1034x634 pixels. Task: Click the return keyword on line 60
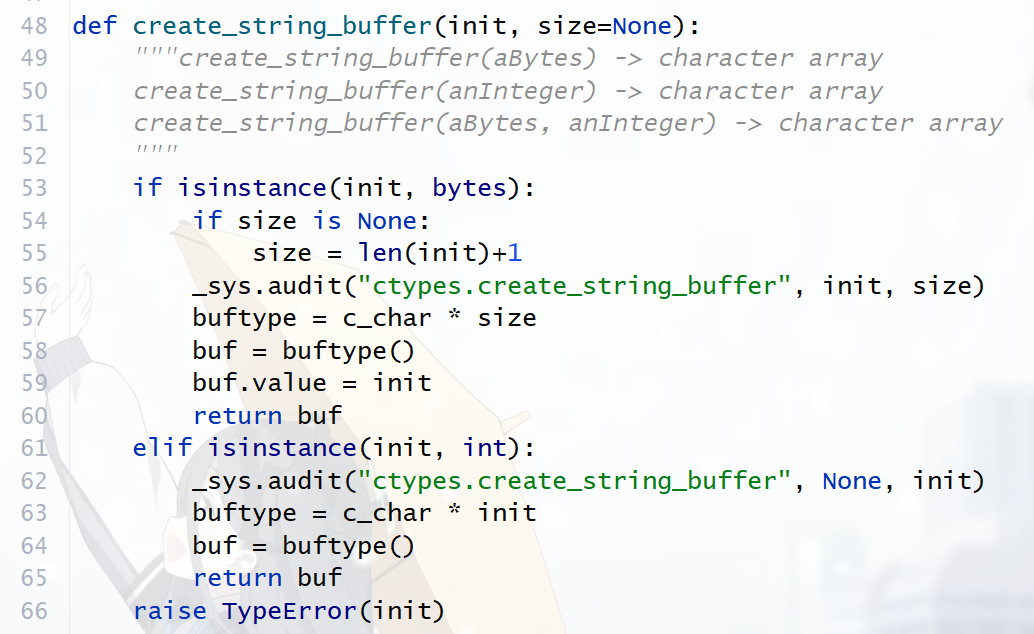tap(237, 415)
